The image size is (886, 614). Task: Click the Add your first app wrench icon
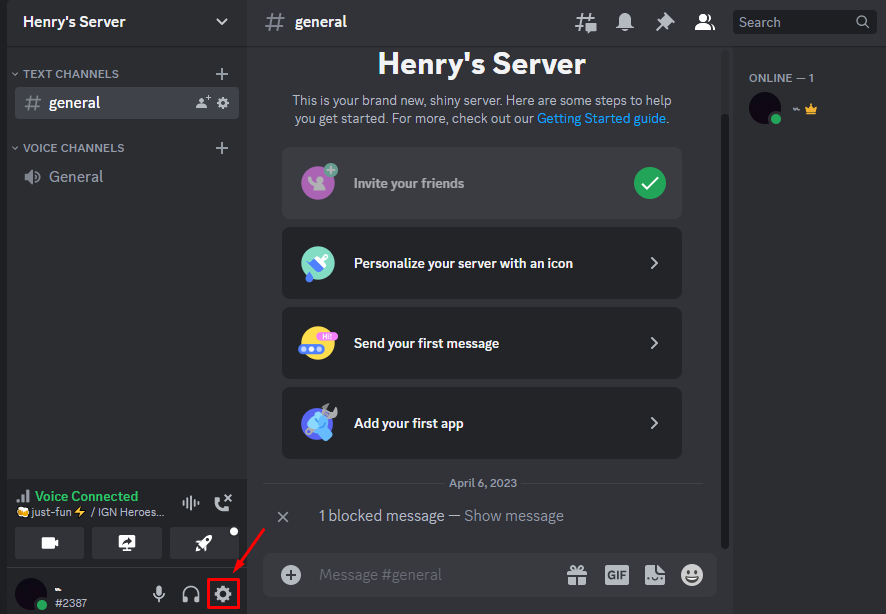[x=319, y=423]
